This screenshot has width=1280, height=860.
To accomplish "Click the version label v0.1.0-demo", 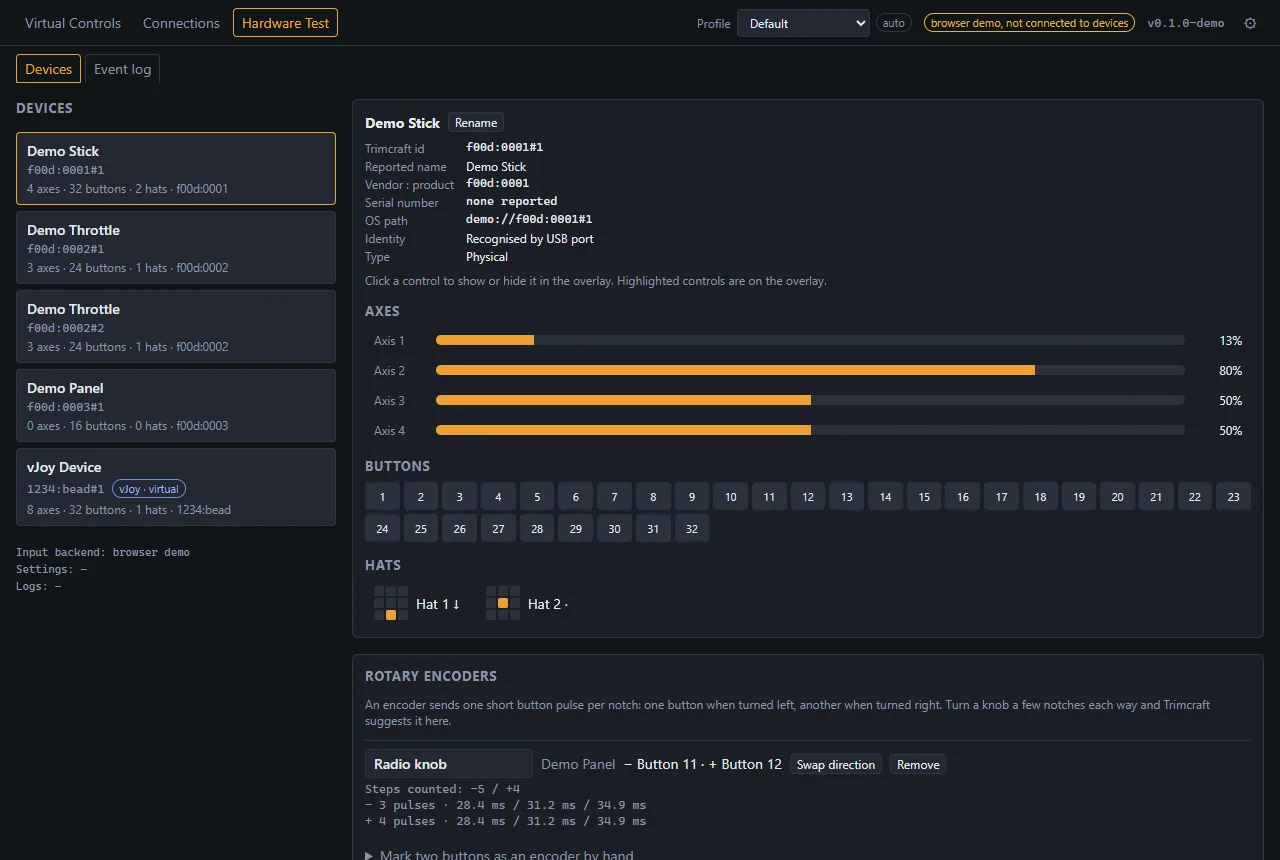I will coord(1186,23).
